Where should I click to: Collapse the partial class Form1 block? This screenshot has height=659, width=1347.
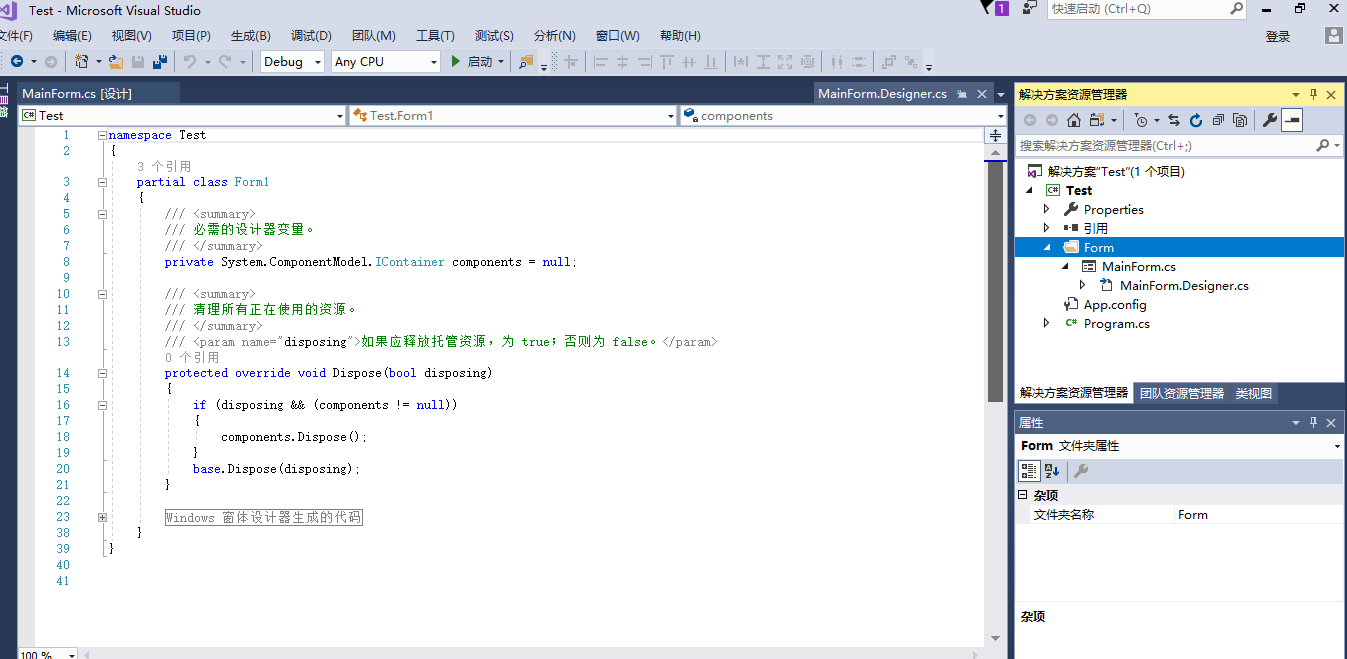[102, 182]
